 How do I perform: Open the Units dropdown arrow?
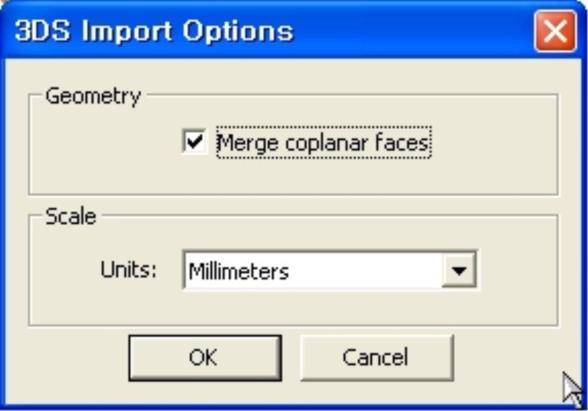(x=459, y=270)
